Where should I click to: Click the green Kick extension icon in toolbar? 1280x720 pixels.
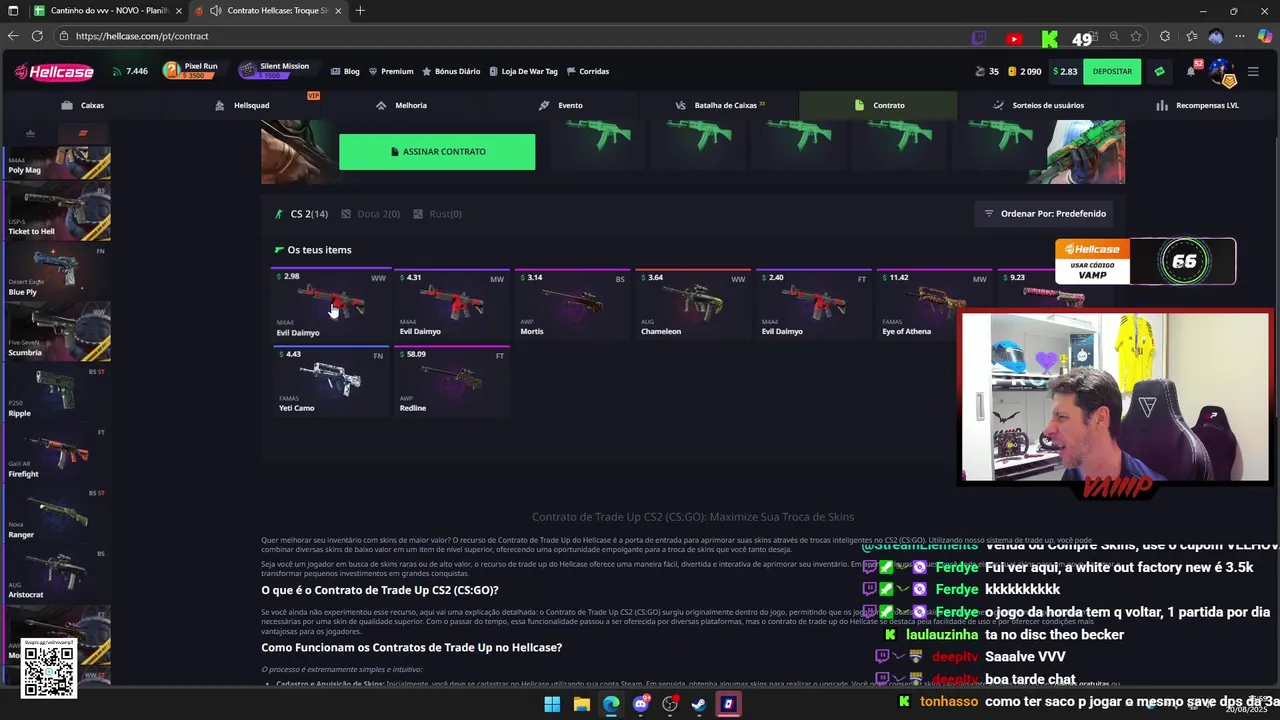click(1049, 38)
